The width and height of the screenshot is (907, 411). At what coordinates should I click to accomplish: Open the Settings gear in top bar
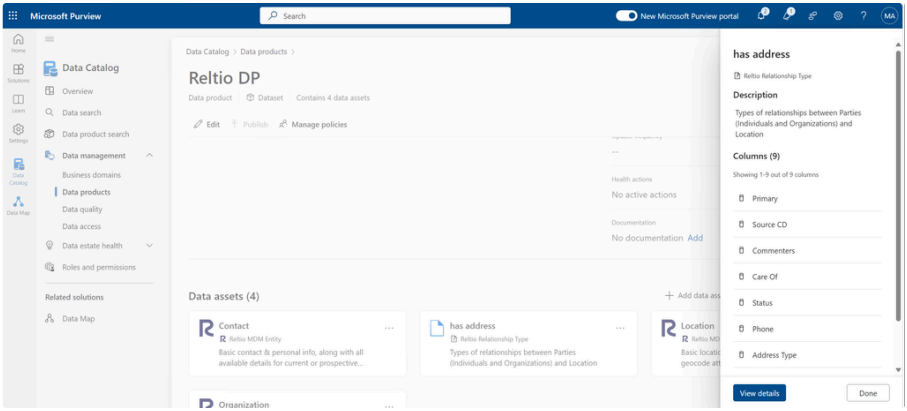838,16
